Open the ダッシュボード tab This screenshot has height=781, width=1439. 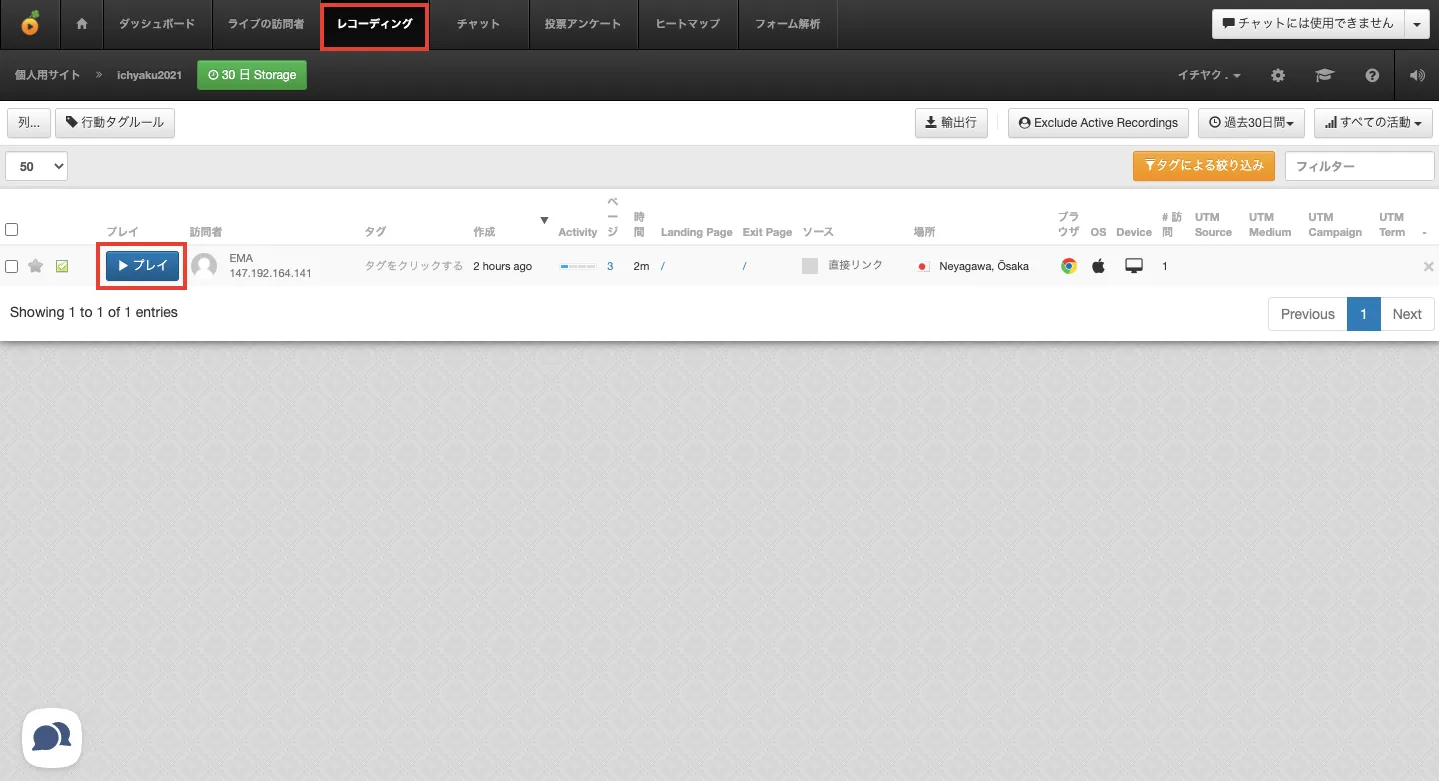pyautogui.click(x=157, y=24)
